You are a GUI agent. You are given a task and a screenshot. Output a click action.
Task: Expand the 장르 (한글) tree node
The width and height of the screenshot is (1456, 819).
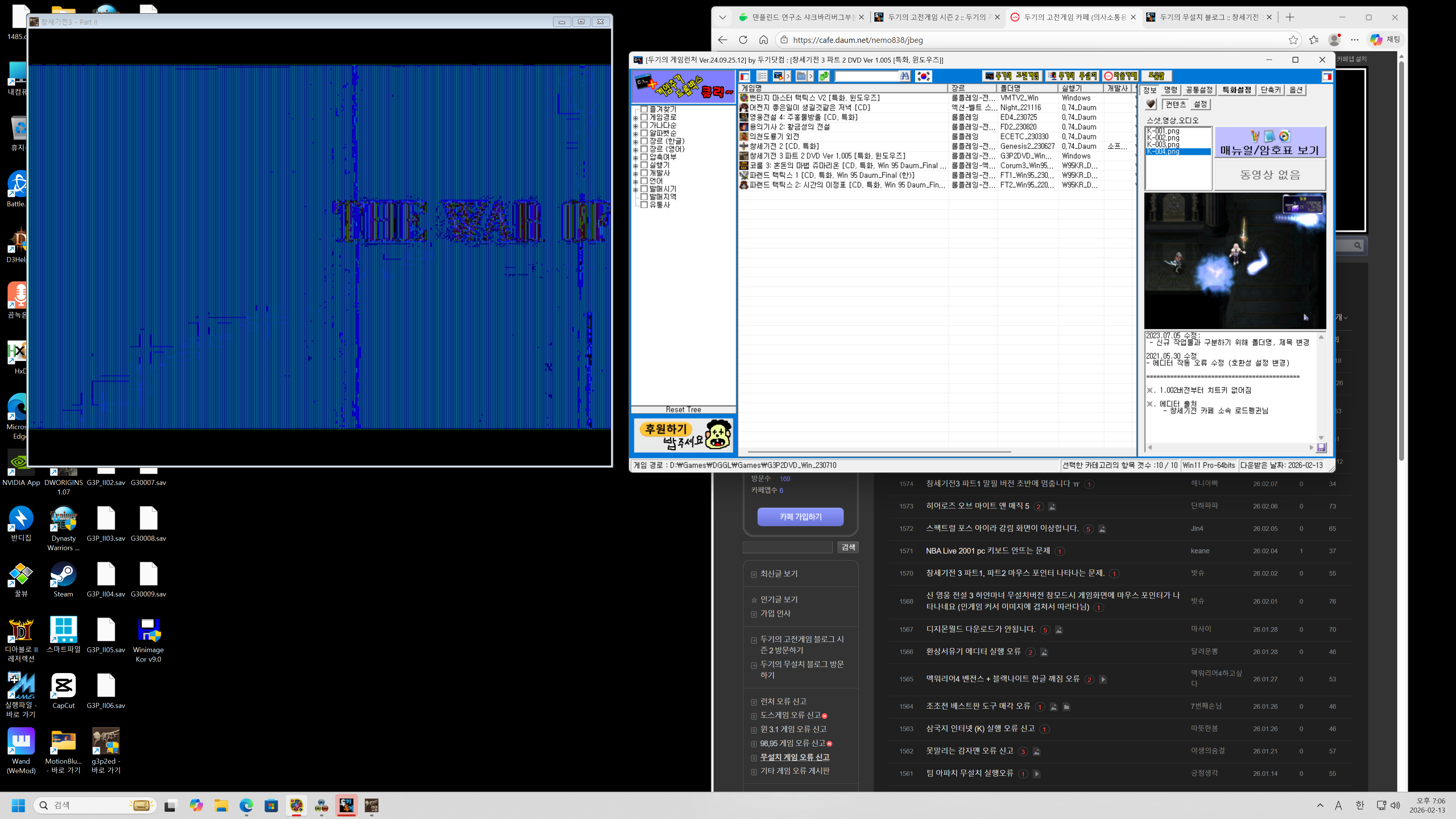[636, 141]
